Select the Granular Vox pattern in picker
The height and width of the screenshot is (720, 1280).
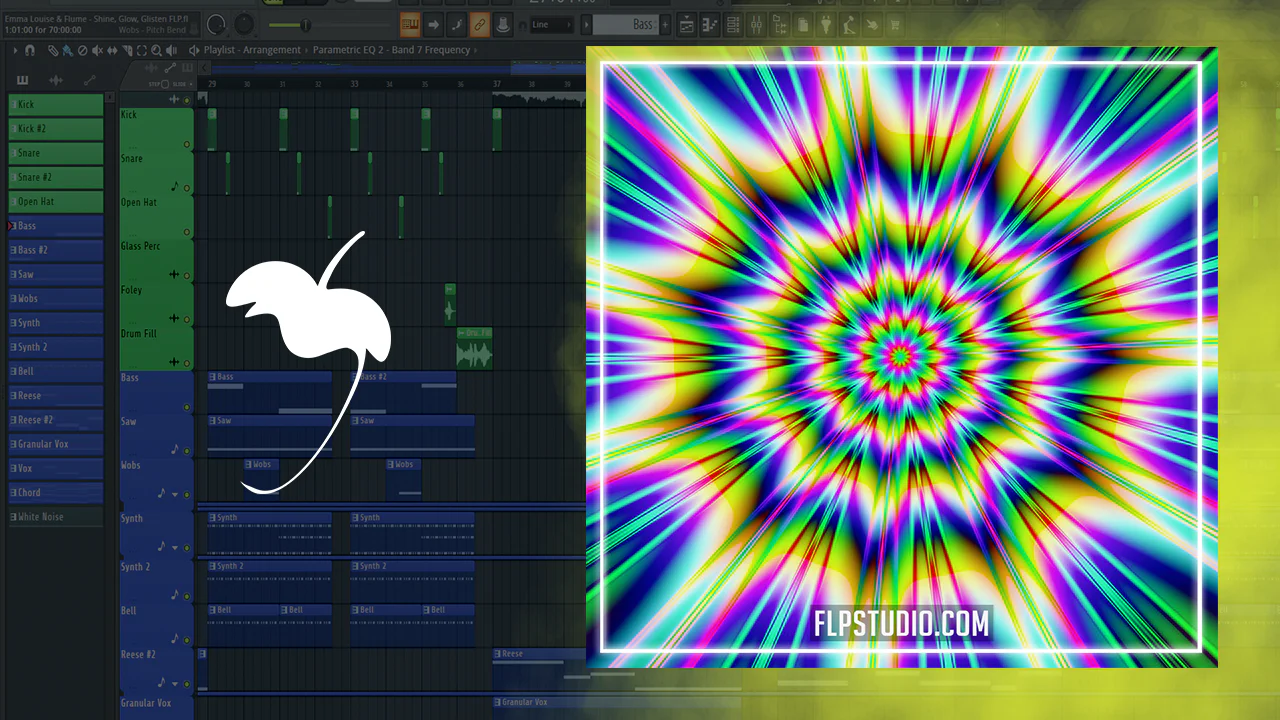(x=56, y=444)
